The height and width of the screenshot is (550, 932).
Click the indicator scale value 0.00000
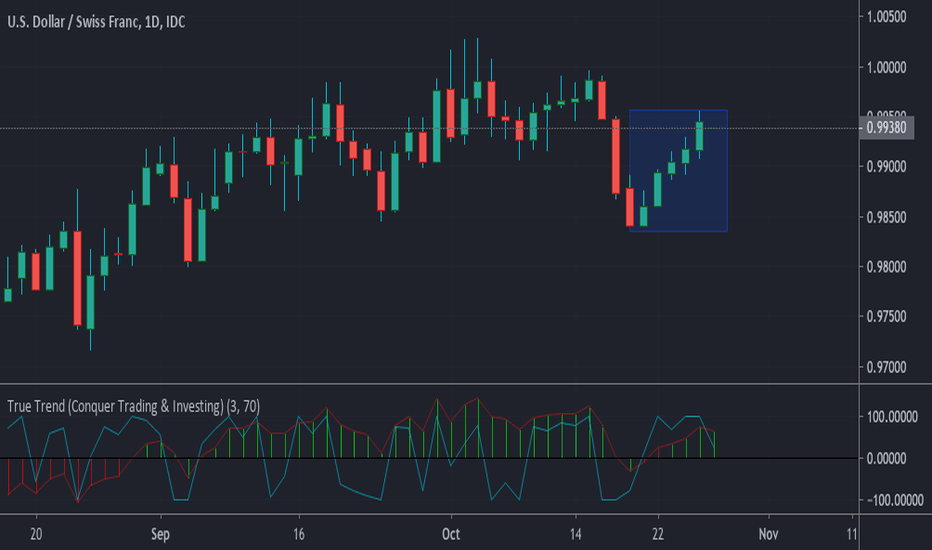tap(886, 458)
